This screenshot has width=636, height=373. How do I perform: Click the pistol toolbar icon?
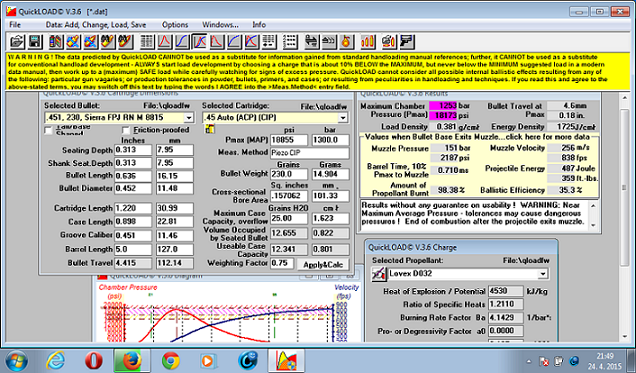(406, 42)
